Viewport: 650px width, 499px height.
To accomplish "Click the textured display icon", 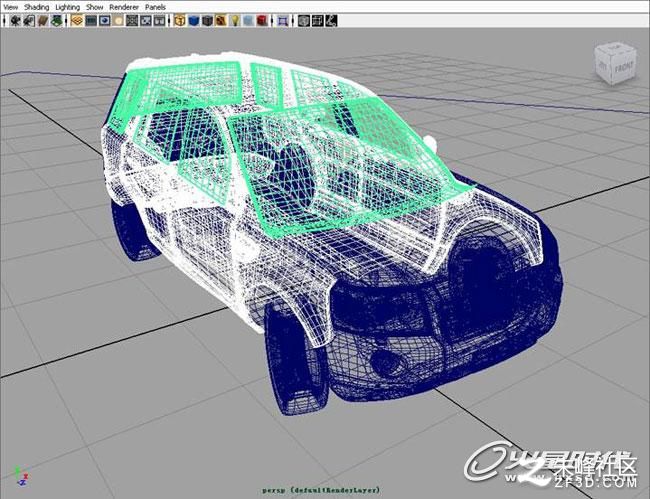I will click(221, 20).
